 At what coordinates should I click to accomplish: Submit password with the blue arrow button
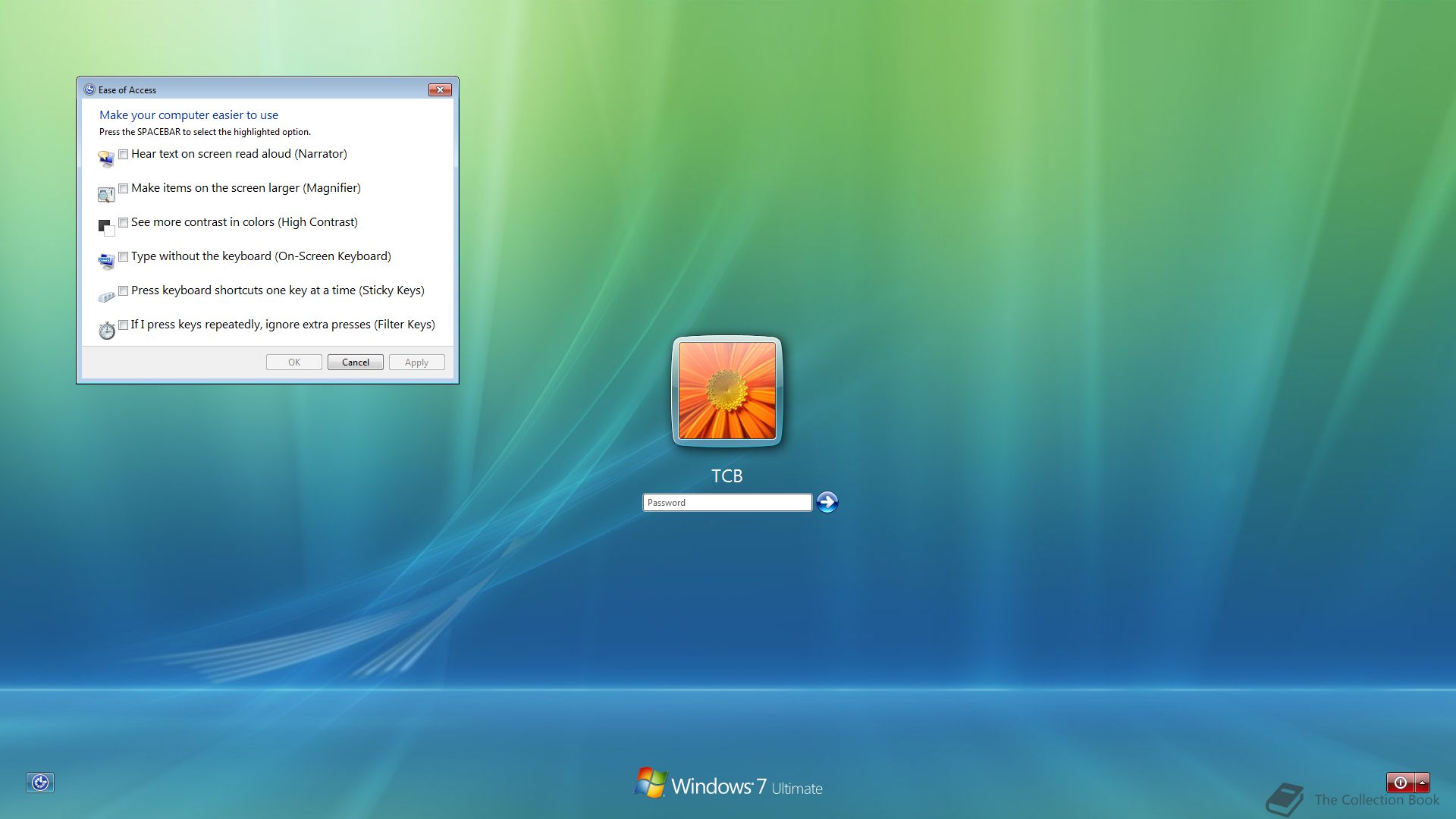tap(827, 502)
